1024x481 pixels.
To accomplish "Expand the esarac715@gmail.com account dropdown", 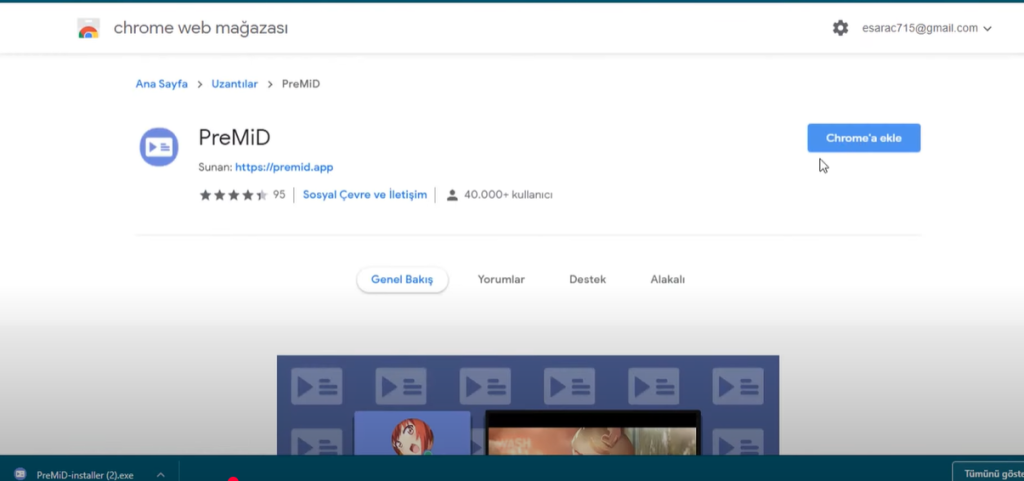I will tap(926, 28).
